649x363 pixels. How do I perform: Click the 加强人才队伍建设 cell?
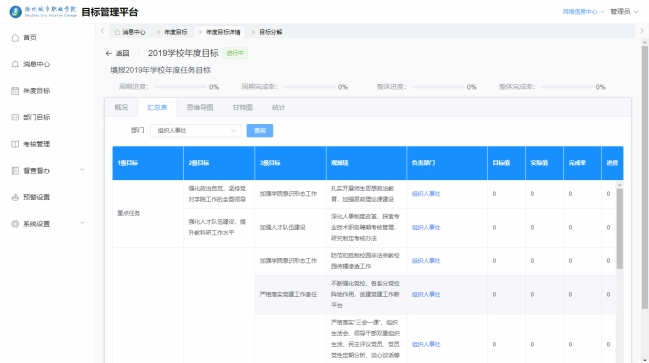click(x=291, y=227)
